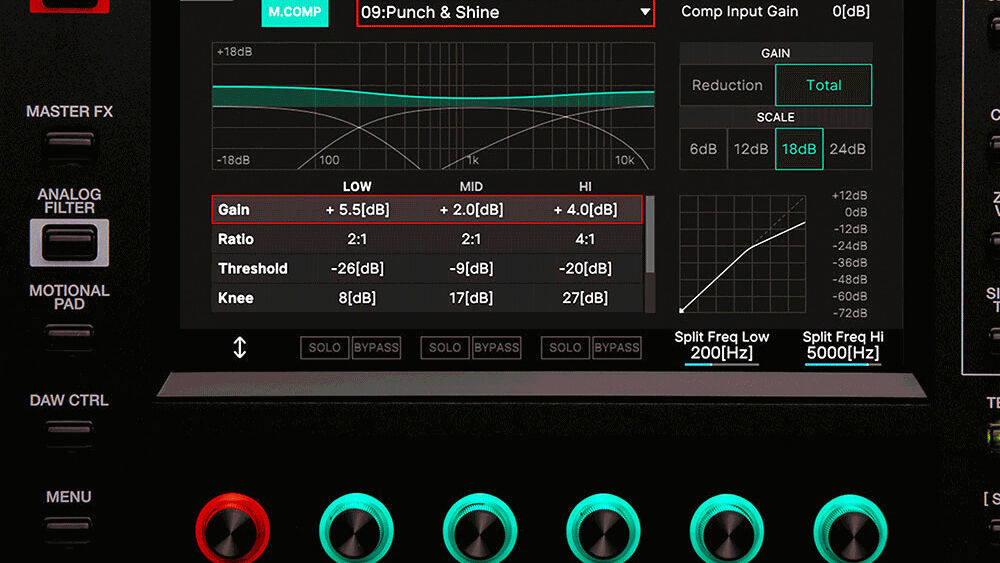Click the rightmost teal knob
The width and height of the screenshot is (1000, 563).
(850, 529)
